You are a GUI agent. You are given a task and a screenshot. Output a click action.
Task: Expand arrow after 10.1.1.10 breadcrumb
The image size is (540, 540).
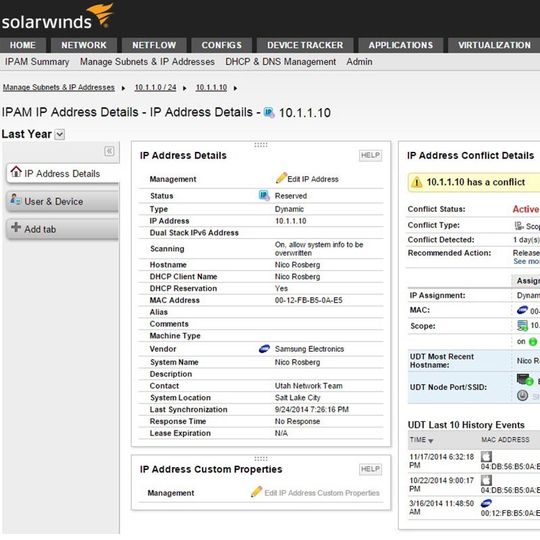235,88
